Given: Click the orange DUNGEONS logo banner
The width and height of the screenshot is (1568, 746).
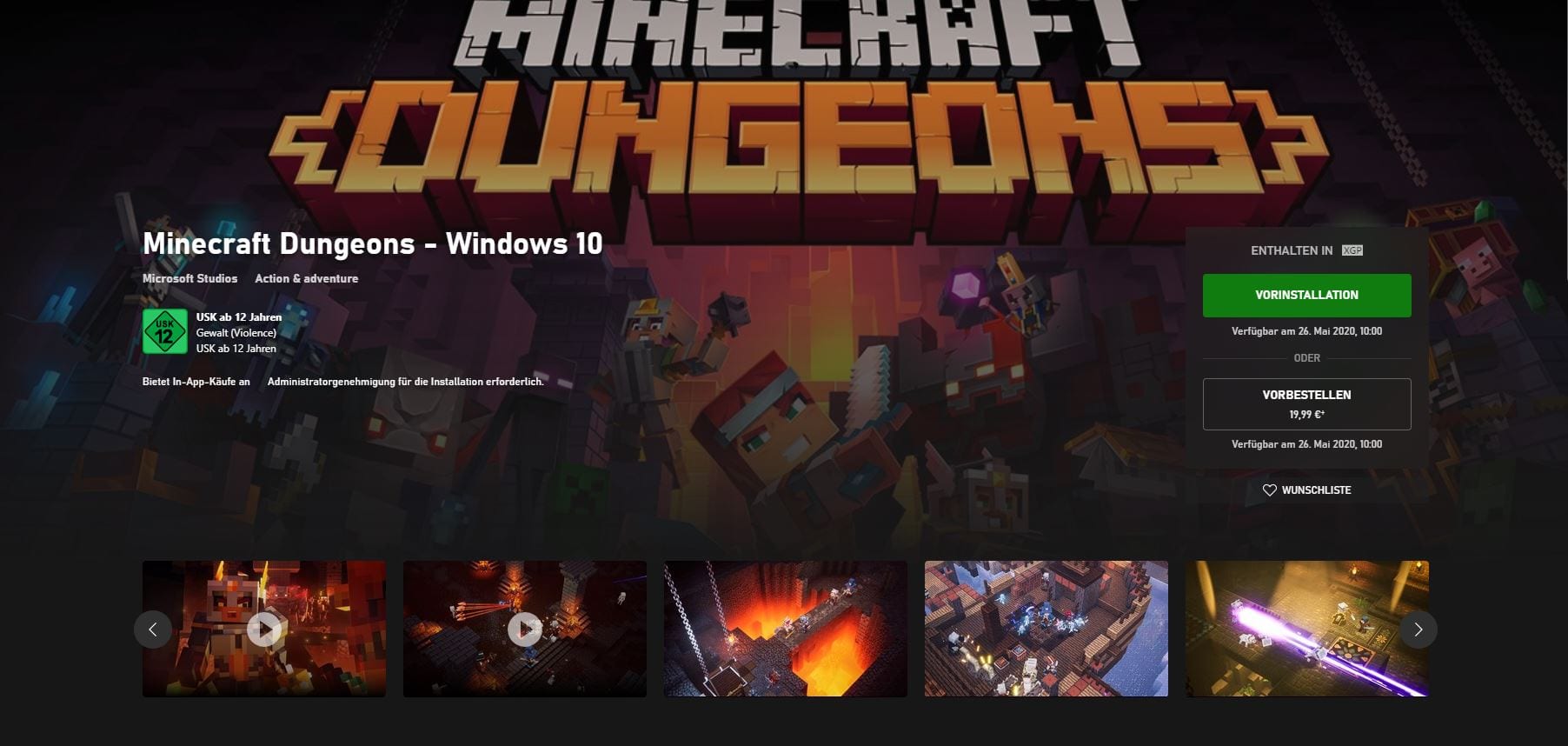Looking at the screenshot, I should click(x=800, y=139).
